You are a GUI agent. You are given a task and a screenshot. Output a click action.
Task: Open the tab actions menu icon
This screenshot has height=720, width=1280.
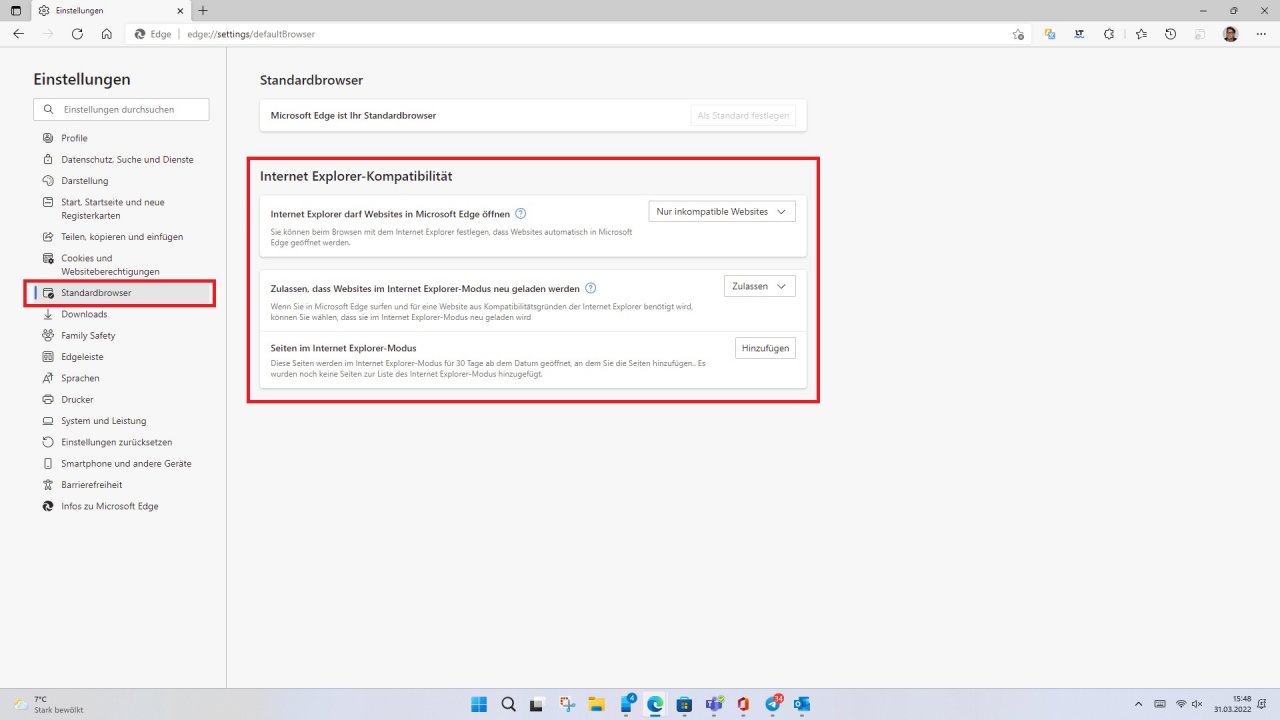[16, 10]
